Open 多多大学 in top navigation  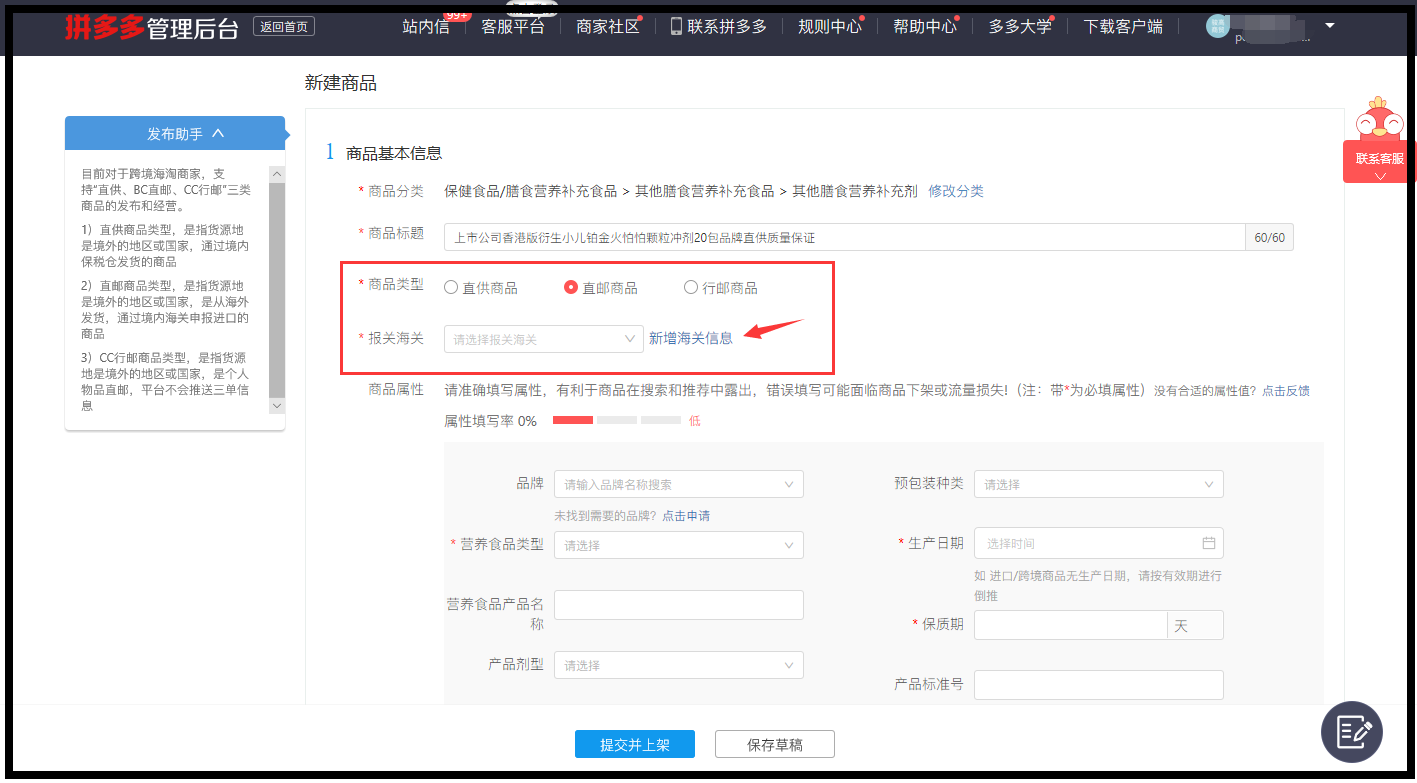[x=1020, y=27]
